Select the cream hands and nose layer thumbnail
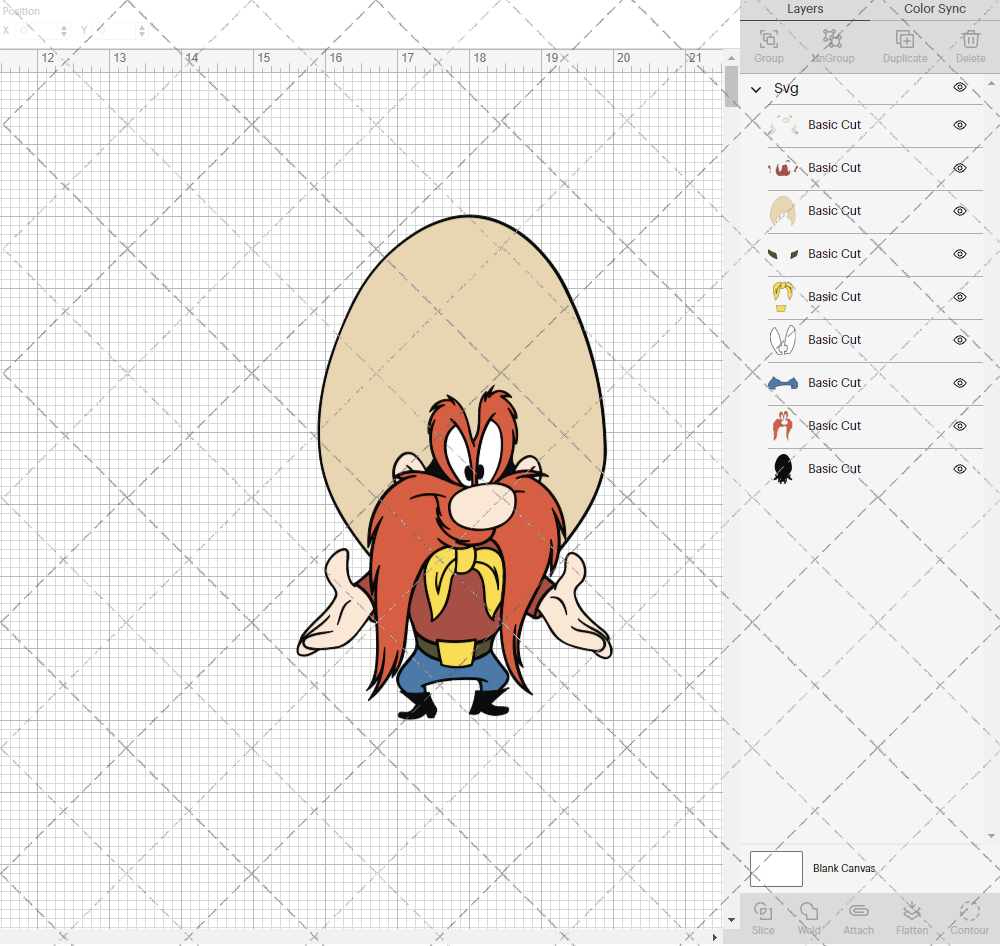The height and width of the screenshot is (946, 1000). click(x=783, y=126)
